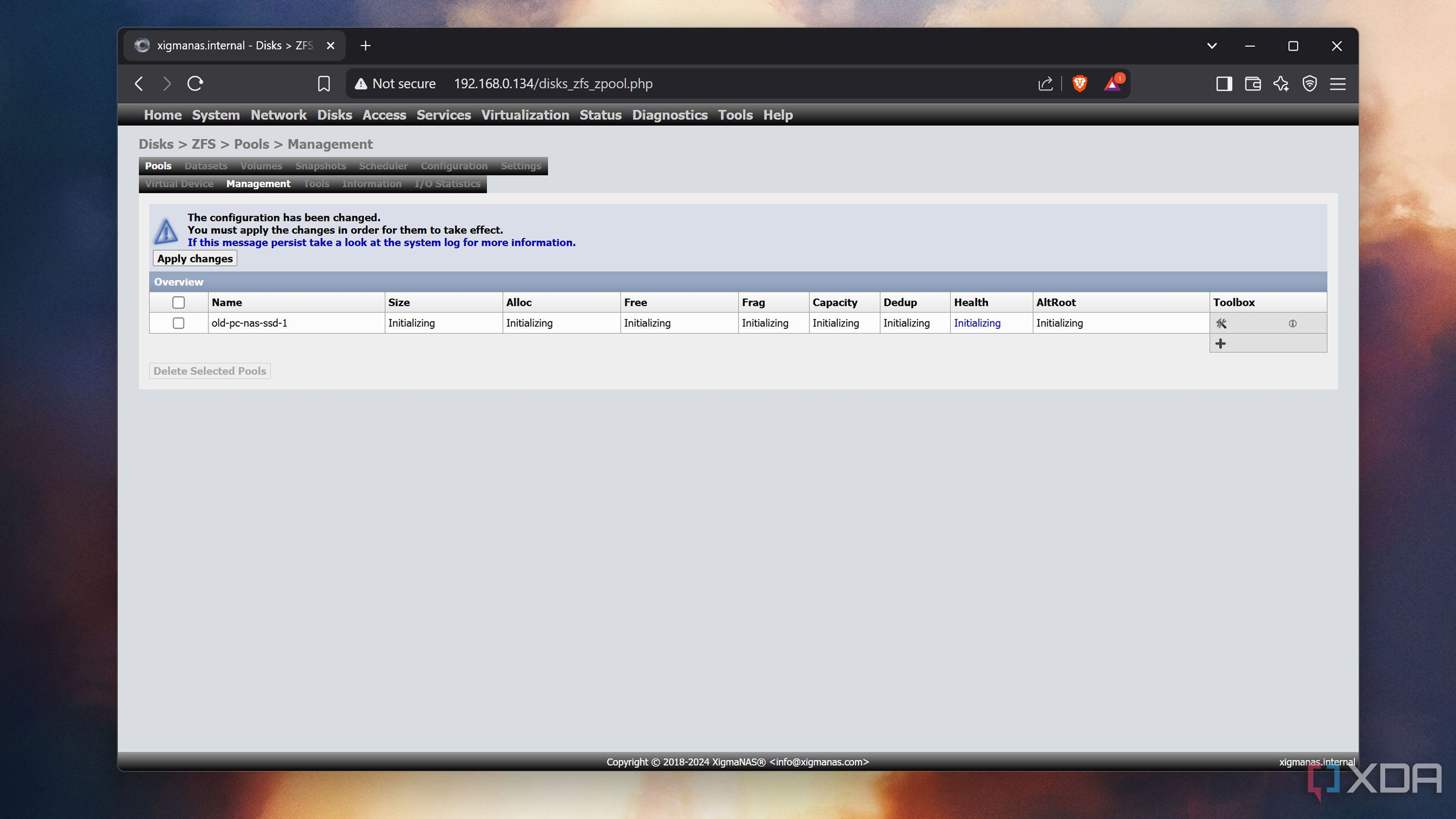This screenshot has width=1456, height=819.
Task: Click the Health Initializing link
Action: pos(977,323)
